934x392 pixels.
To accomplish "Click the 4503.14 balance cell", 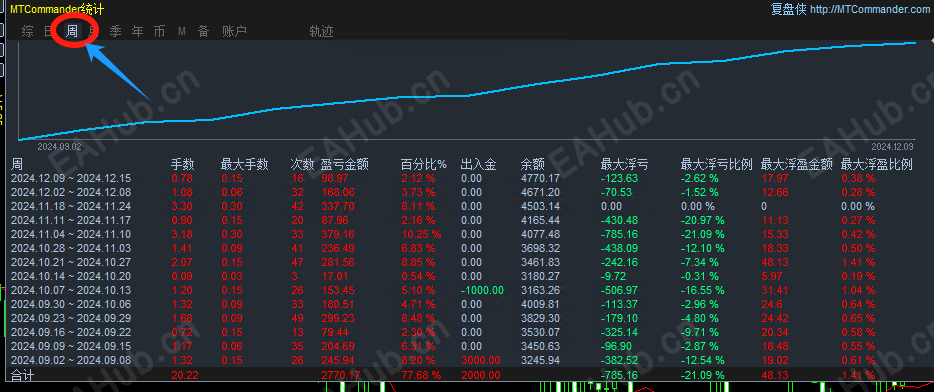I will click(540, 206).
